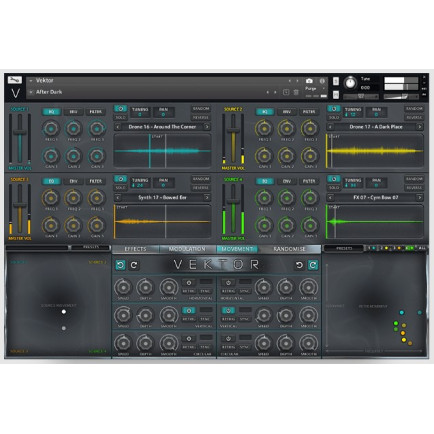Go to next sample after FX 07
The image size is (434, 434).
coord(420,198)
